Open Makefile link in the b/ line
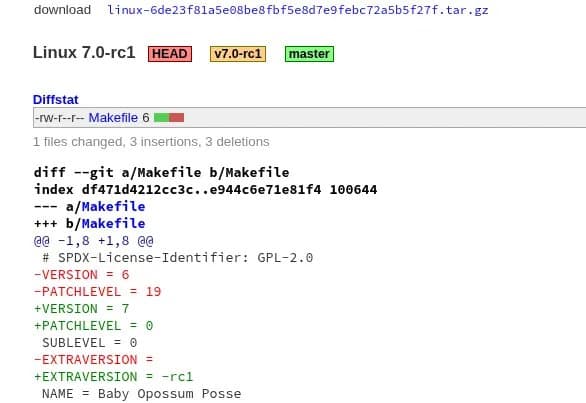Viewport: 586px width, 403px height. 113,224
